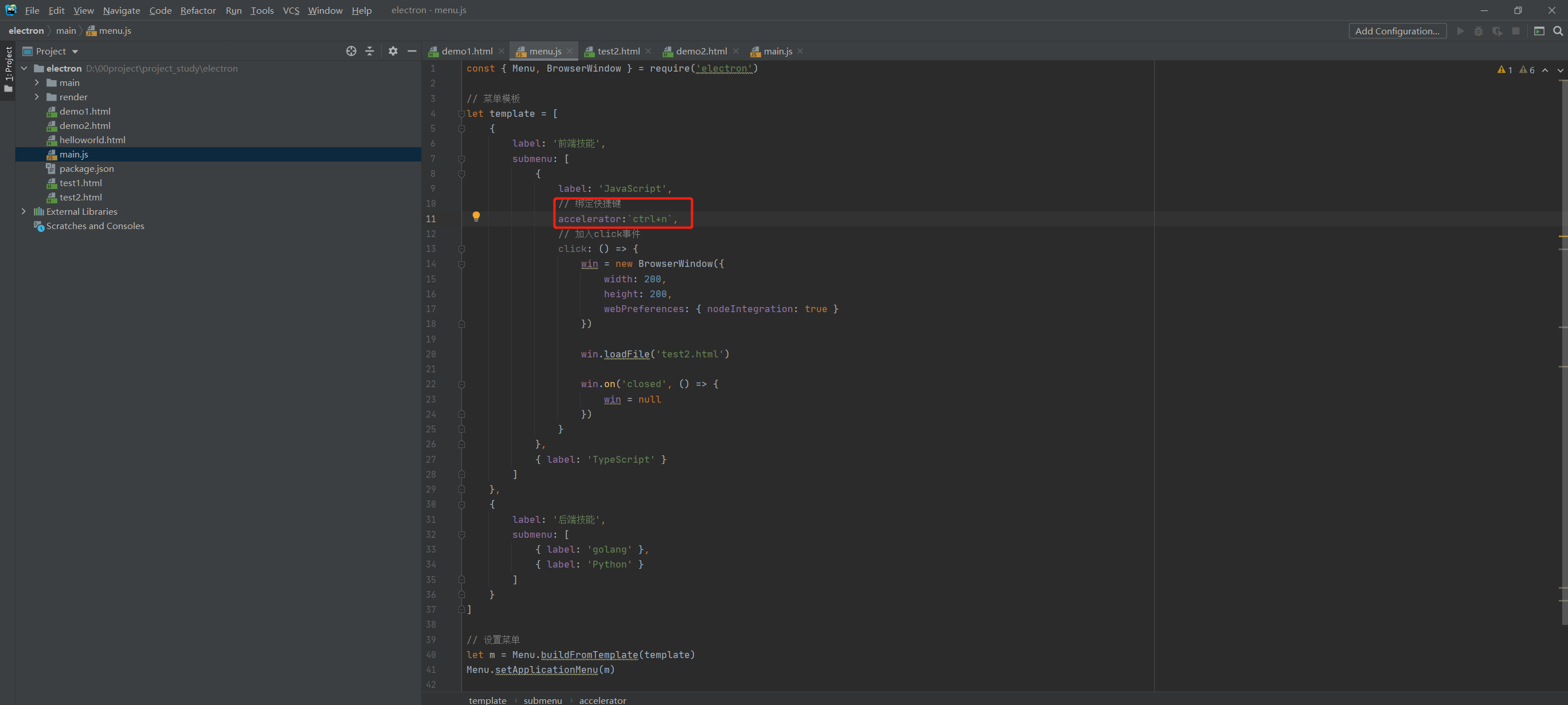Toggle the 1: Project sidebar tab
The width and height of the screenshot is (1568, 705).
tap(8, 63)
